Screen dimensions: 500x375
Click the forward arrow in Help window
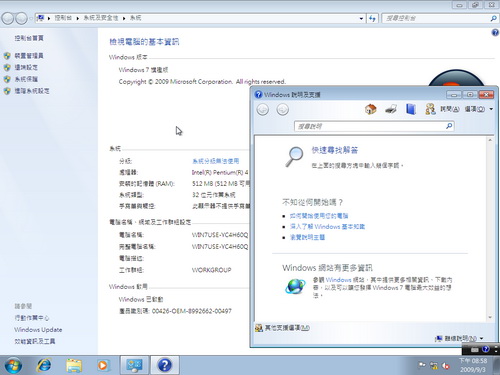click(282, 109)
